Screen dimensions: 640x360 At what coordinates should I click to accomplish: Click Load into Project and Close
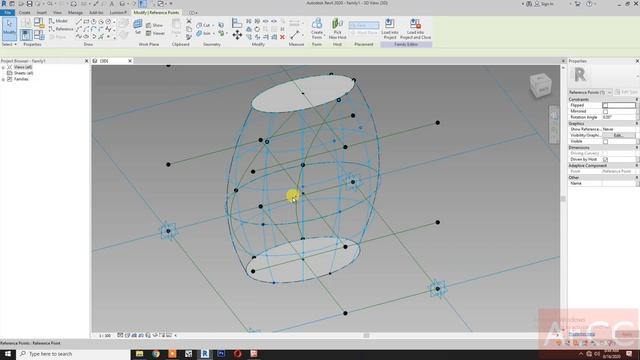415,29
